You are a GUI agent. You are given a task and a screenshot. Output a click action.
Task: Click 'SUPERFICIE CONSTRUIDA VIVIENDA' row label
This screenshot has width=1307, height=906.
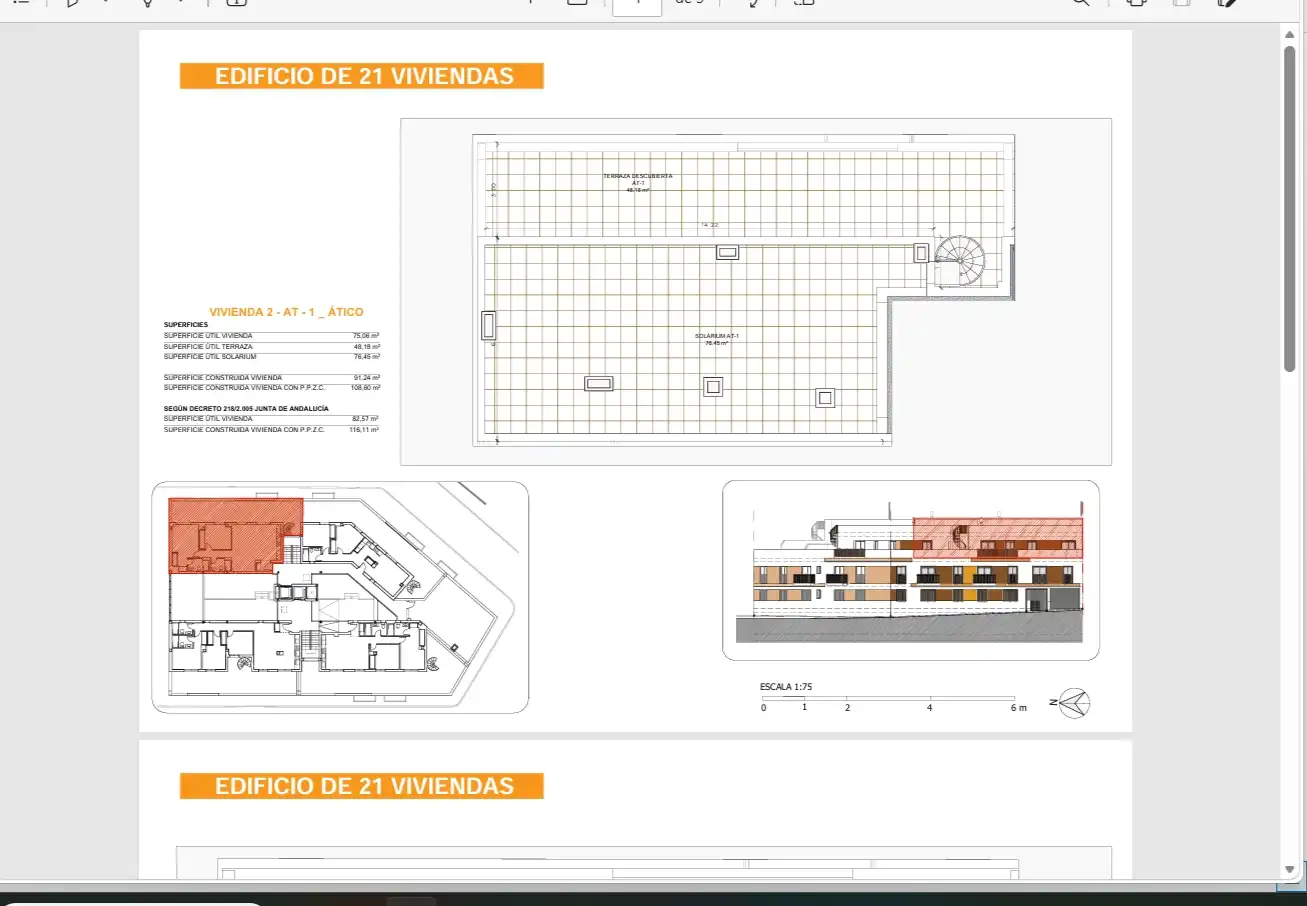(x=223, y=377)
